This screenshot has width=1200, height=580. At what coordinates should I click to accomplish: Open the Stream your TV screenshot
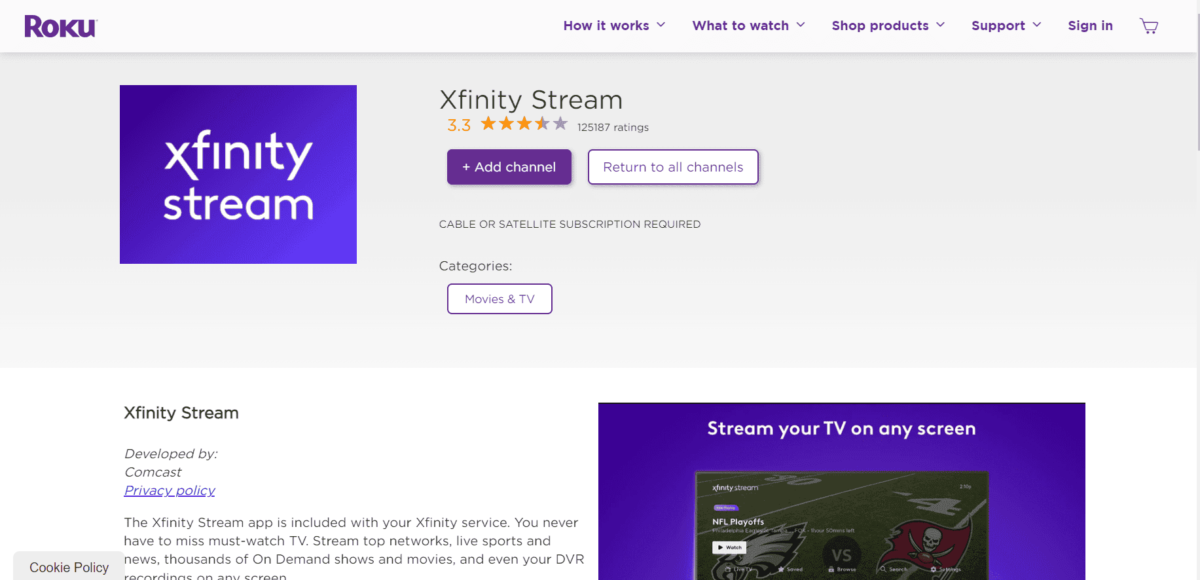(x=841, y=491)
